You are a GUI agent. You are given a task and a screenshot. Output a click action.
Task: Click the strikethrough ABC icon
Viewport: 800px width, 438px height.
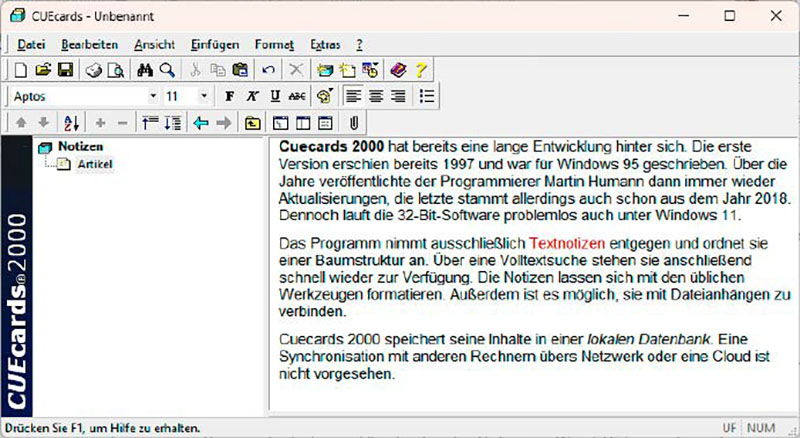tap(297, 96)
